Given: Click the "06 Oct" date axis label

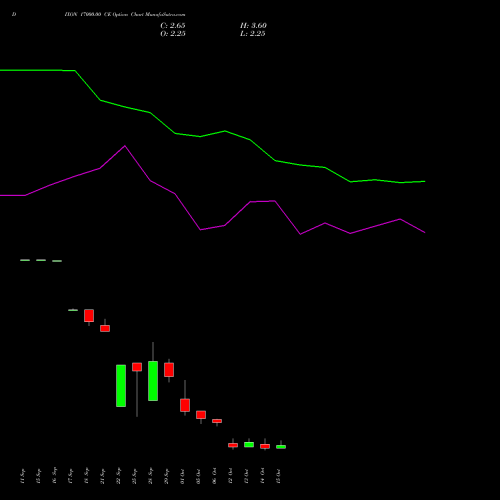Looking at the screenshot, I should click(x=214, y=476).
